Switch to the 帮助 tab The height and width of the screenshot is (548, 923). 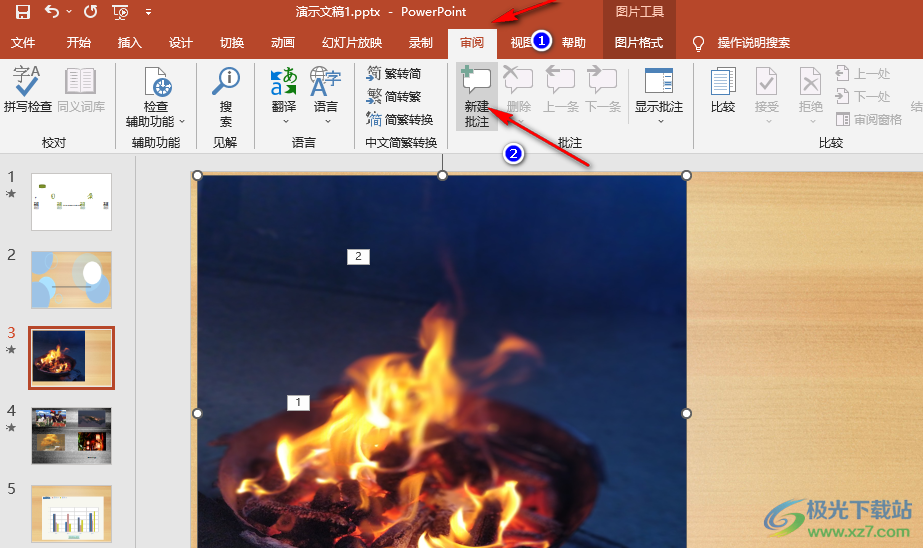(573, 42)
